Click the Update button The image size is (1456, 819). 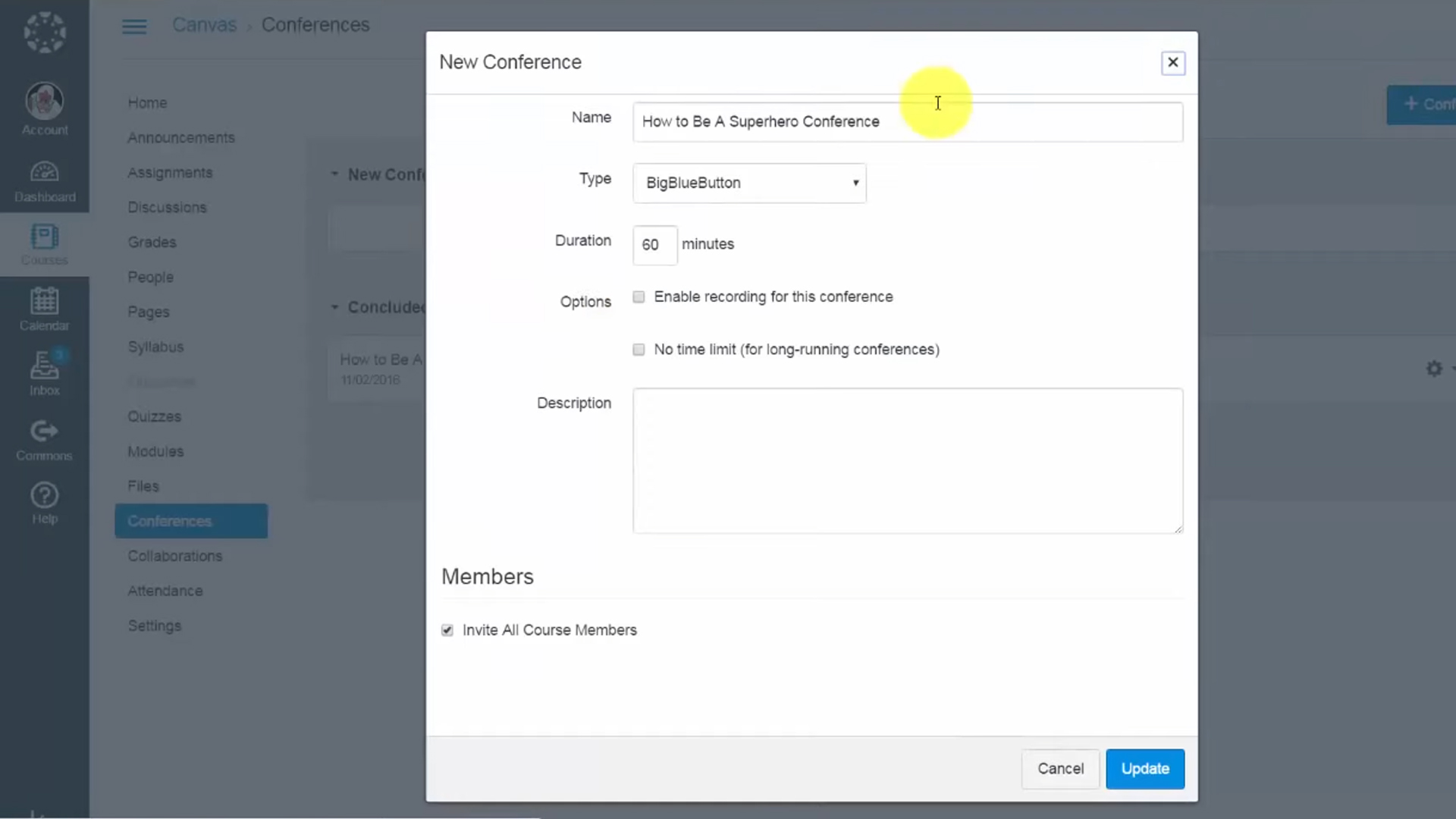(1144, 769)
